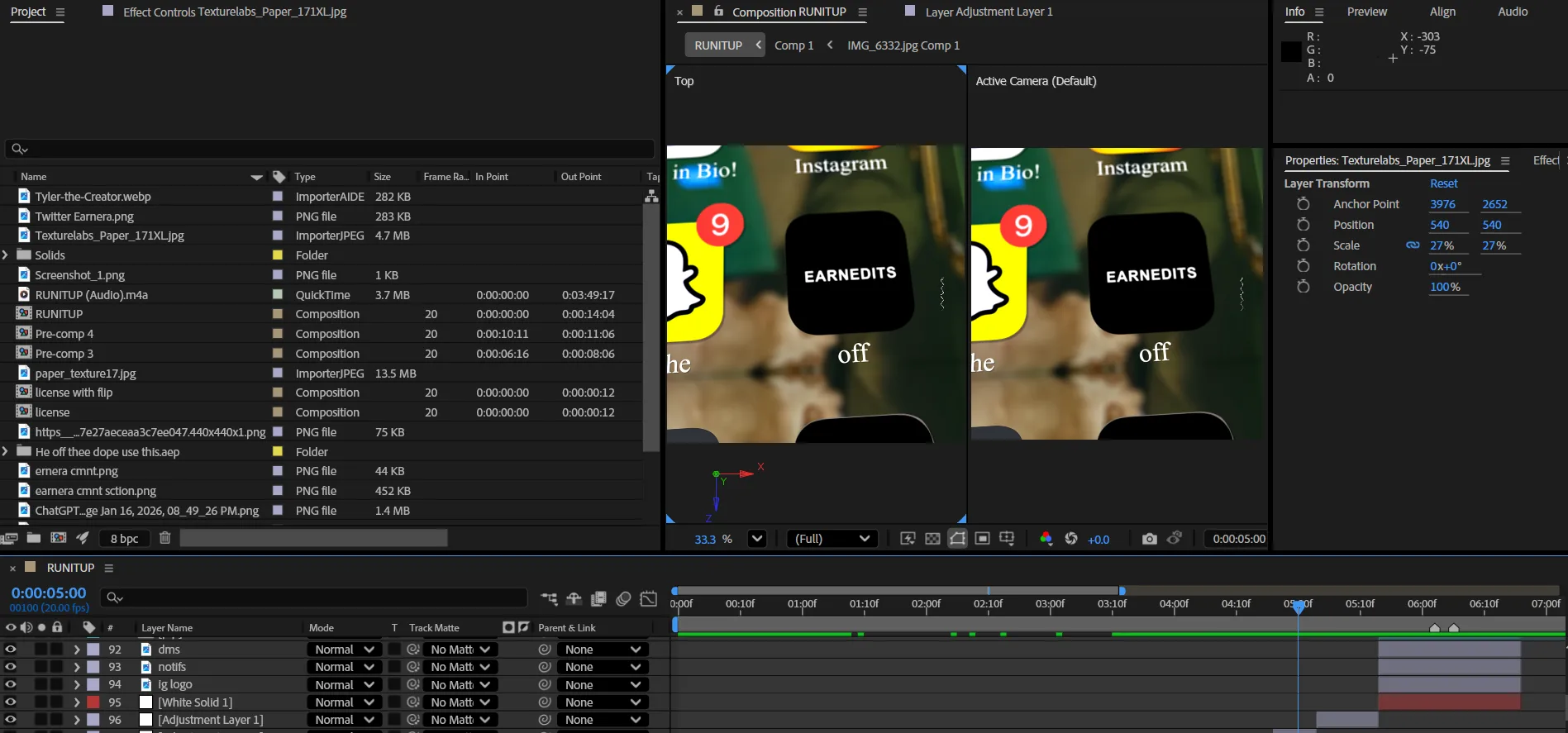Open blend Mode dropdown for notifs layer

click(x=344, y=667)
